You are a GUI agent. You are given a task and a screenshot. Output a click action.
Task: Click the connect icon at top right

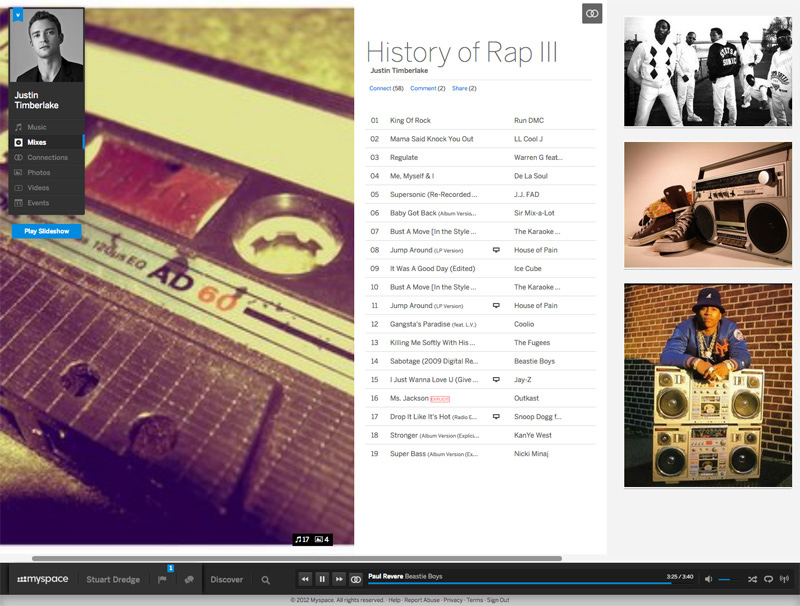point(592,13)
